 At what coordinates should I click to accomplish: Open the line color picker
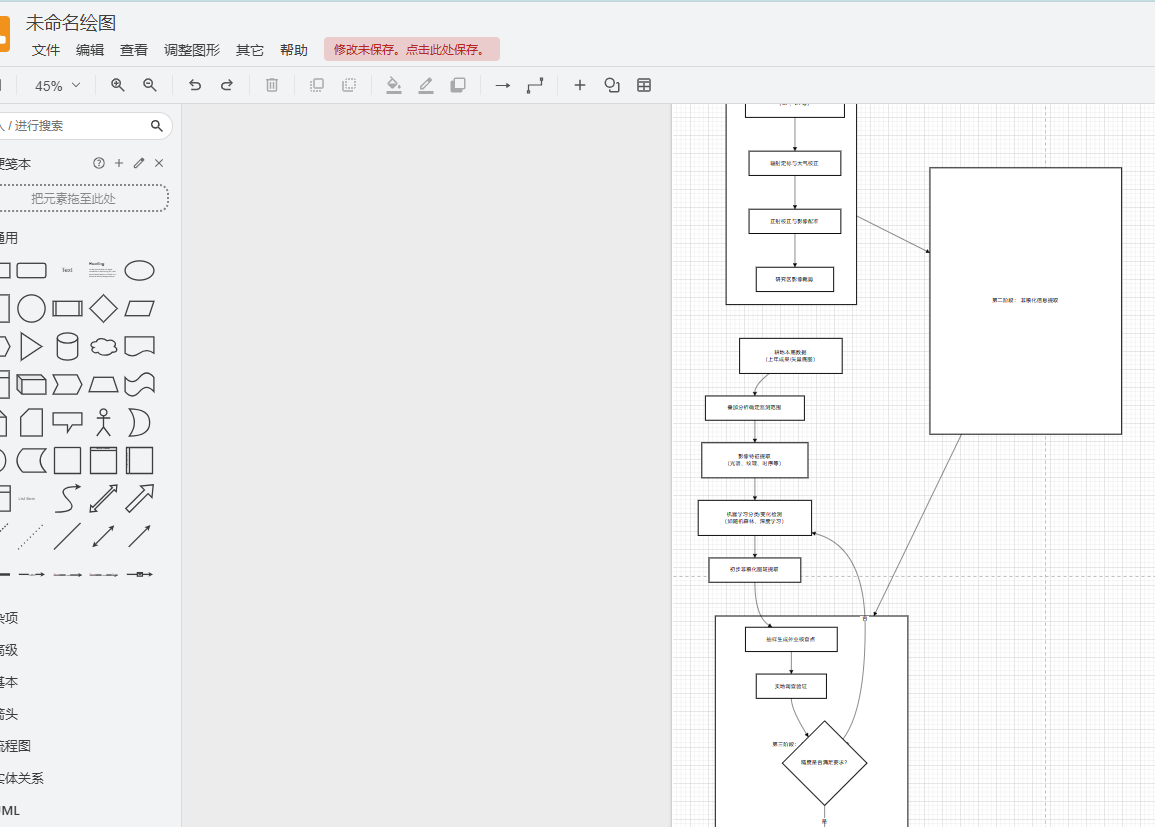pos(426,85)
